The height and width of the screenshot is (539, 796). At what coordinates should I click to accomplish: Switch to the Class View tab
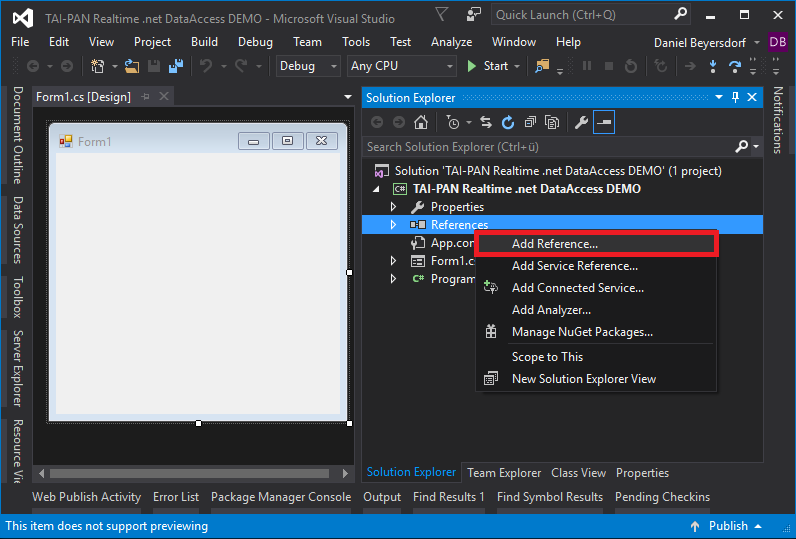pyautogui.click(x=578, y=473)
